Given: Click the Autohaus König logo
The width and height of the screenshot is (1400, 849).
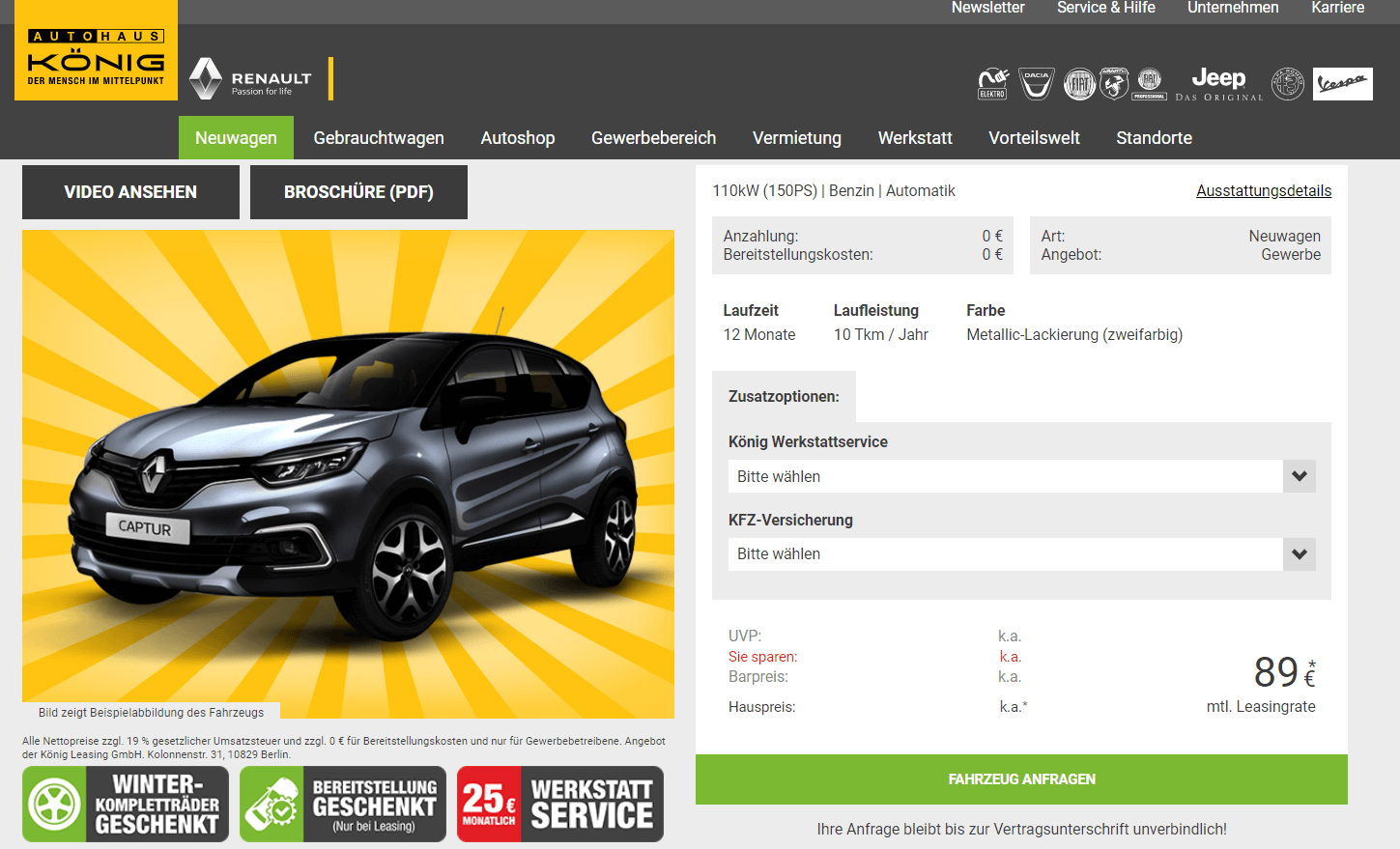Looking at the screenshot, I should tap(96, 50).
